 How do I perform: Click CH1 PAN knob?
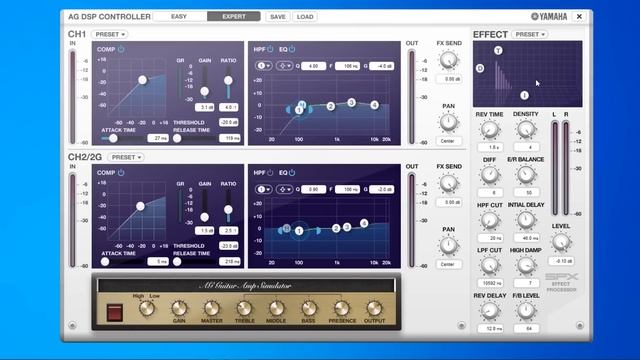click(449, 122)
